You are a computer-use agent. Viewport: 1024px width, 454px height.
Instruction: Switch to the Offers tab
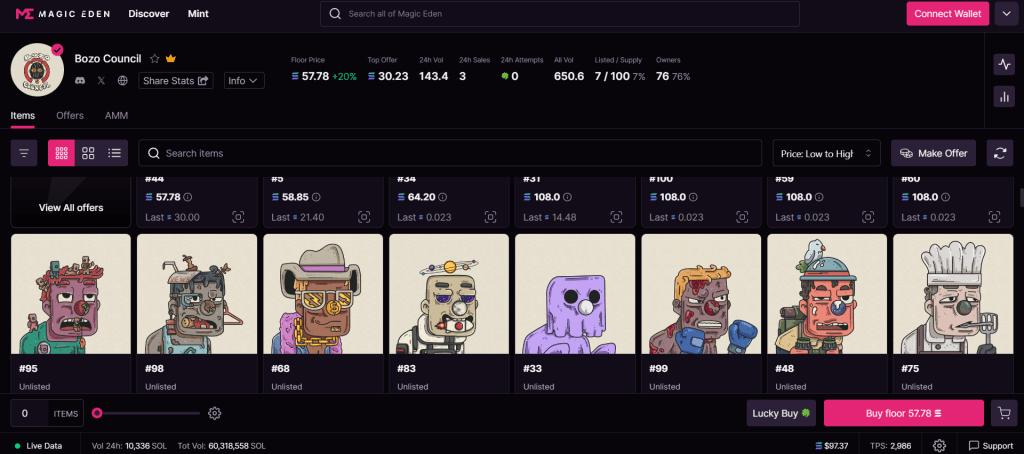pyautogui.click(x=70, y=116)
